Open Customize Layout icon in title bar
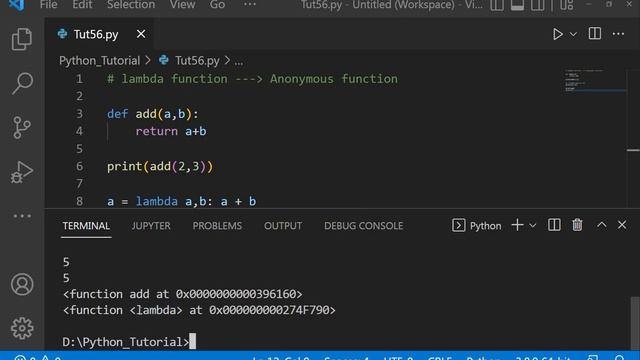The width and height of the screenshot is (640, 360). [566, 5]
